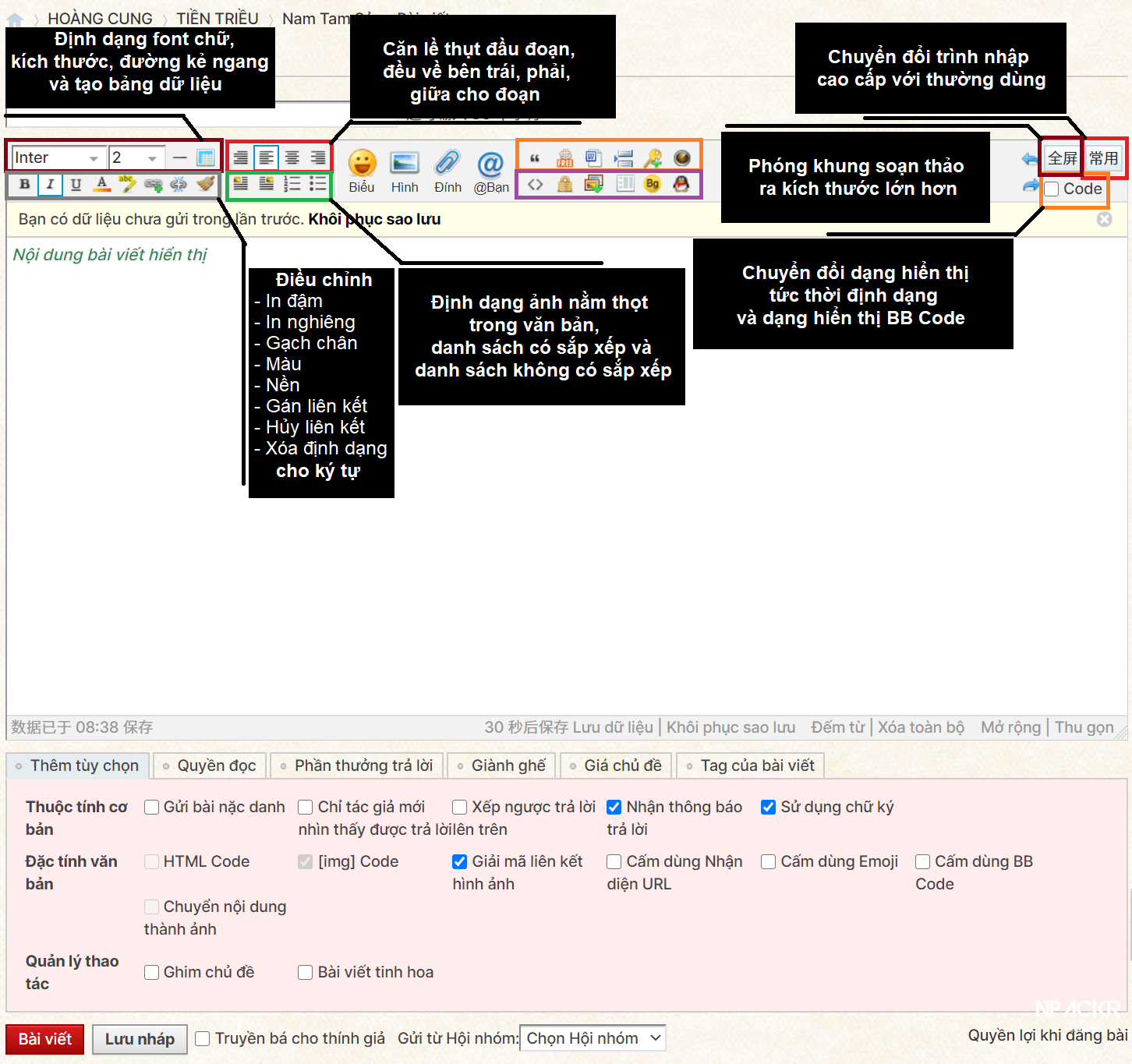Insert ordered numbered list
This screenshot has width=1132, height=1064.
292,184
